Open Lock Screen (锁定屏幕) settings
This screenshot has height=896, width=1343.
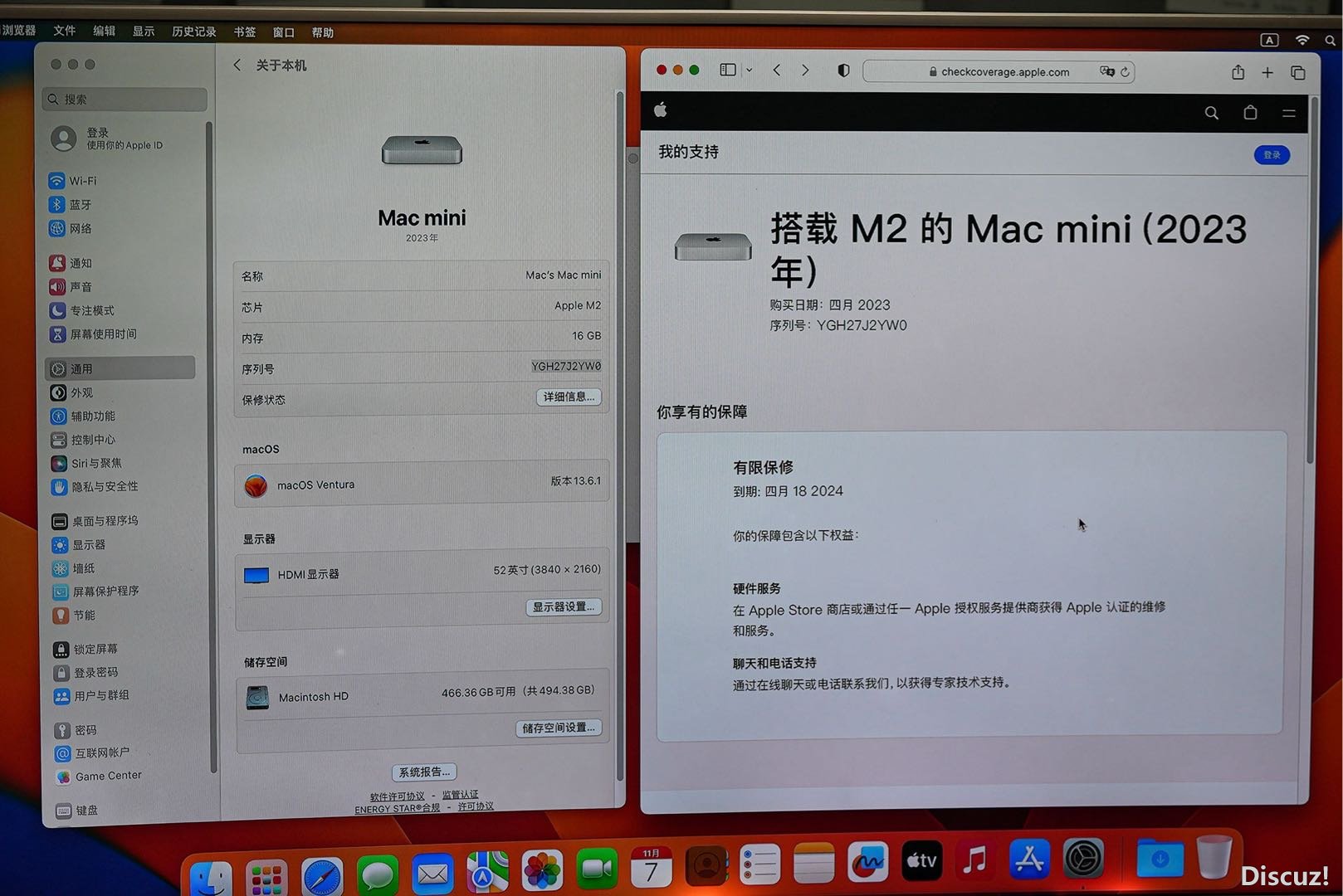click(x=86, y=649)
